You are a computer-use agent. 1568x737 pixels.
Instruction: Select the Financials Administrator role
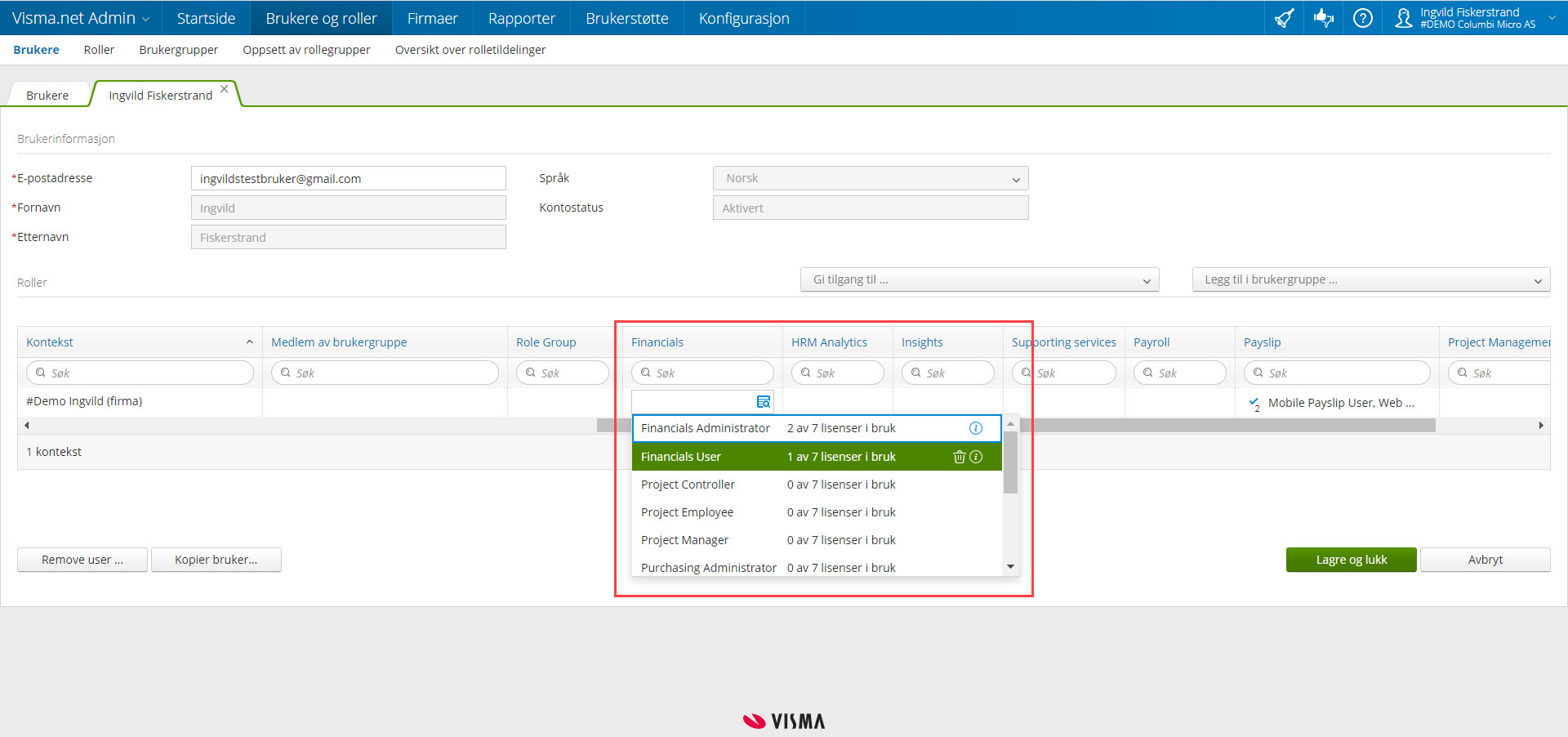pyautogui.click(x=817, y=428)
